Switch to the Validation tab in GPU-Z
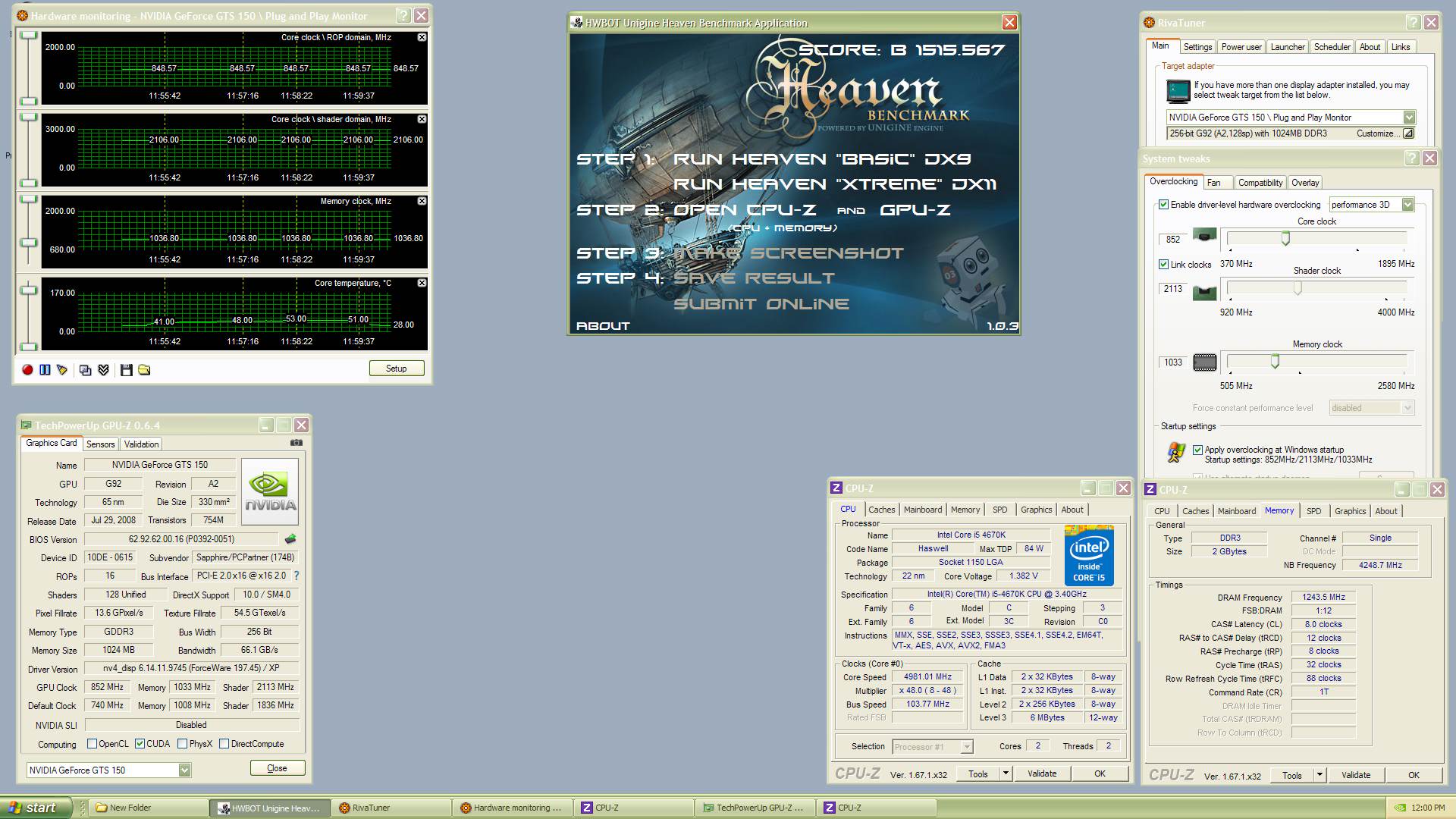This screenshot has height=819, width=1456. tap(141, 444)
